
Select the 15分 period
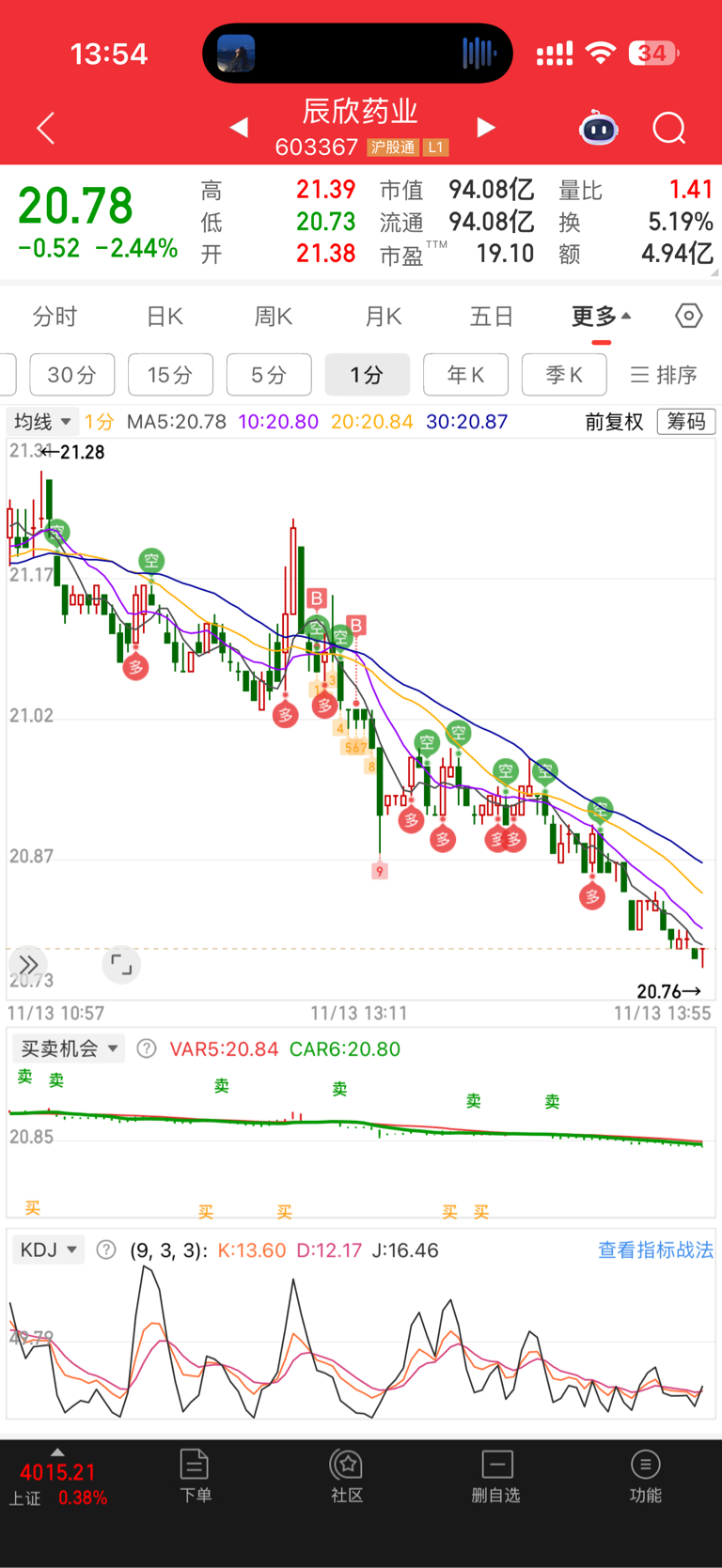click(170, 375)
